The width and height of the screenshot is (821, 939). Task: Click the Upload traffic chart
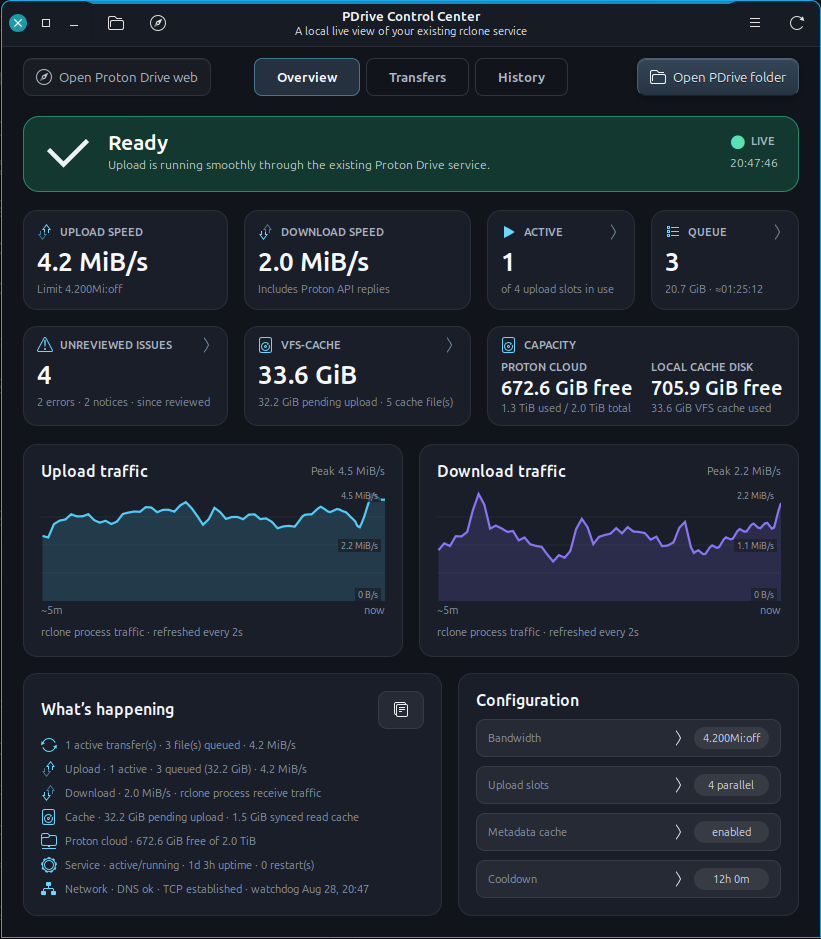click(x=213, y=546)
